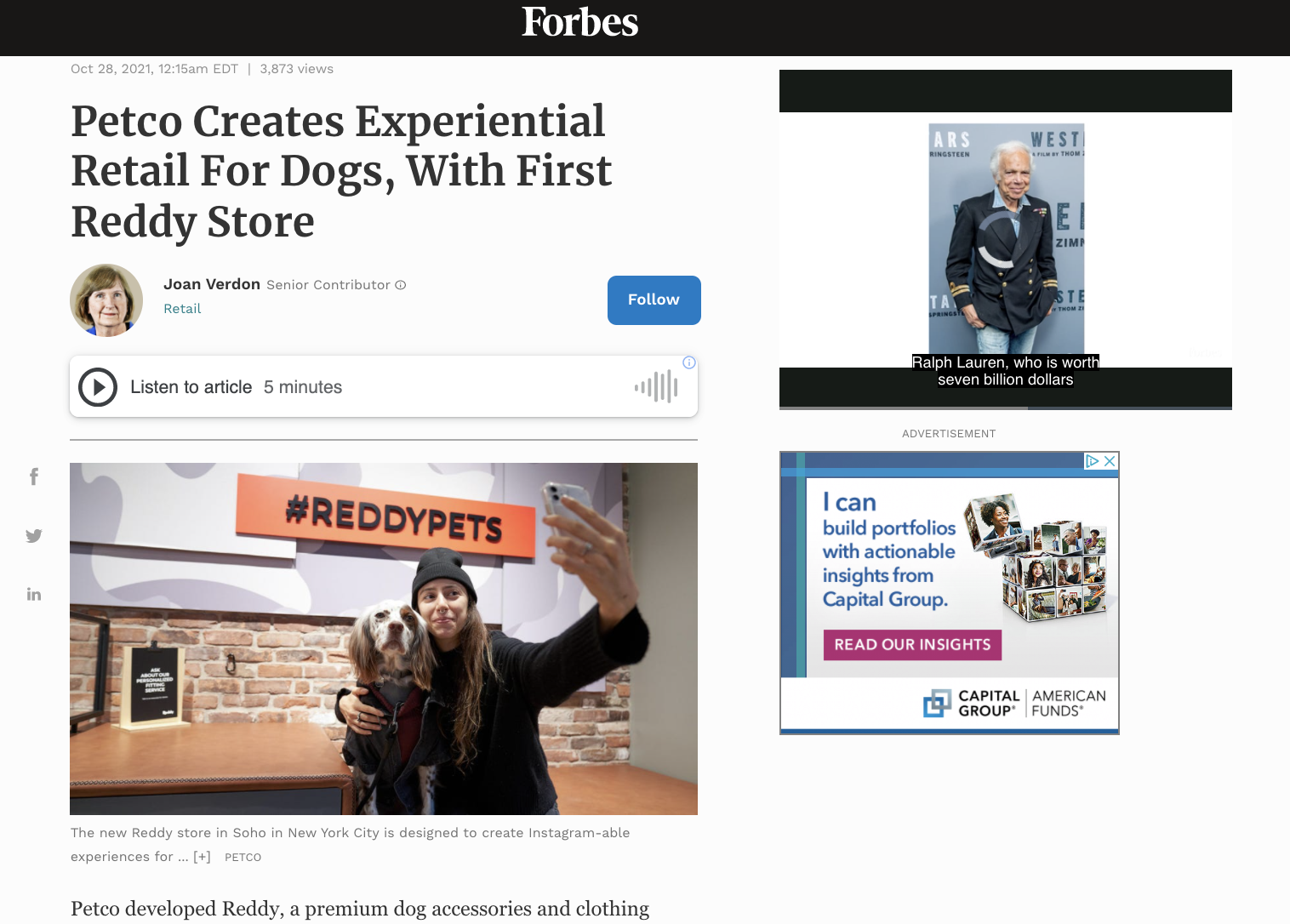Click the 3,873 views text

(296, 69)
